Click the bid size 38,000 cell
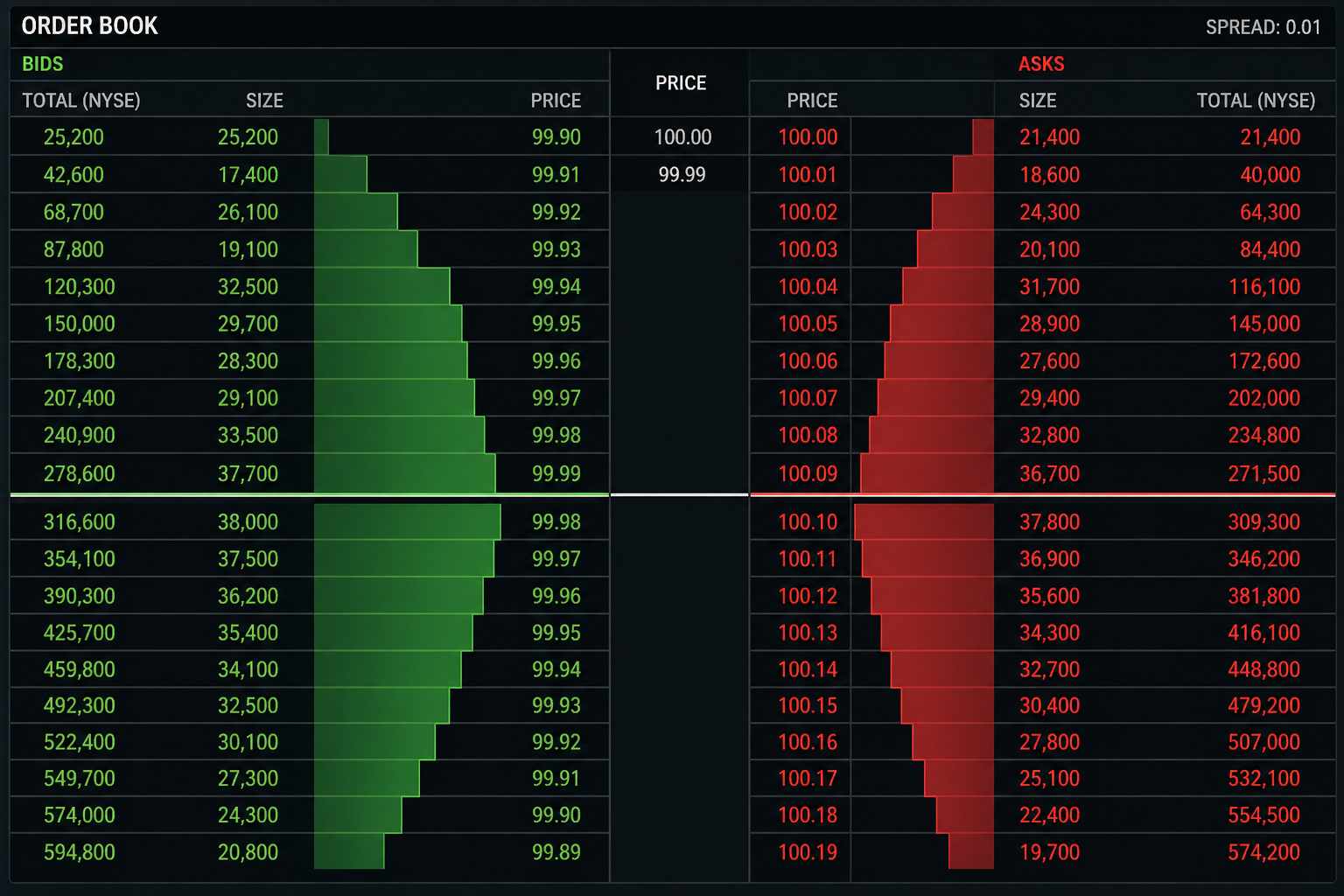 click(248, 521)
